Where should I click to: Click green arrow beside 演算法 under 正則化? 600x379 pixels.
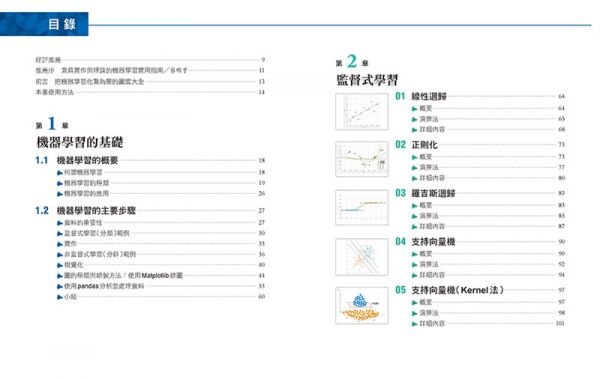414,168
